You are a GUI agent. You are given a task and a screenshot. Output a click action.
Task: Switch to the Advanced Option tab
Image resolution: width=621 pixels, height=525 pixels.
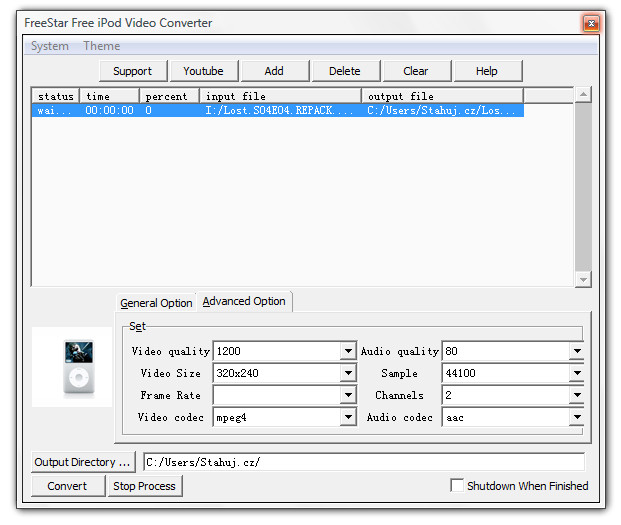(244, 301)
